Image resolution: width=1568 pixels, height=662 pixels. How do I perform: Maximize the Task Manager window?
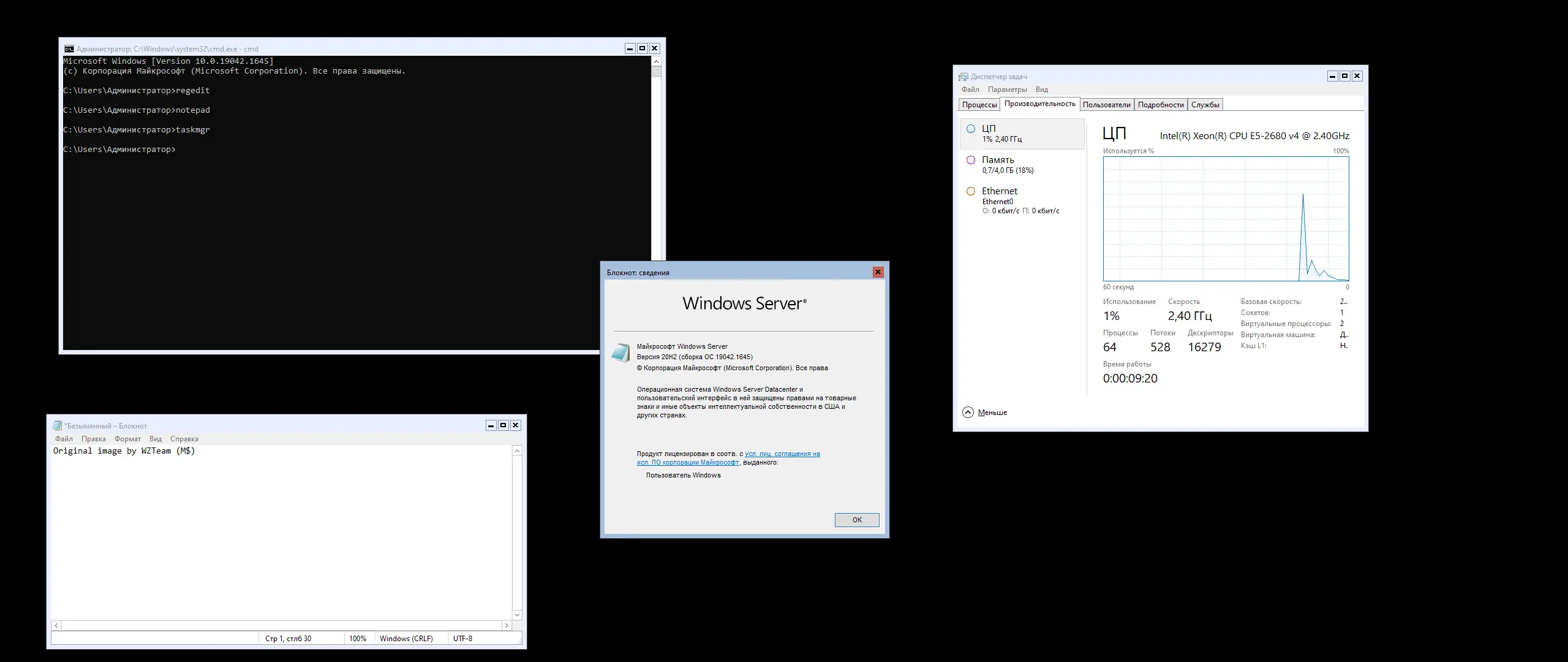point(1344,76)
